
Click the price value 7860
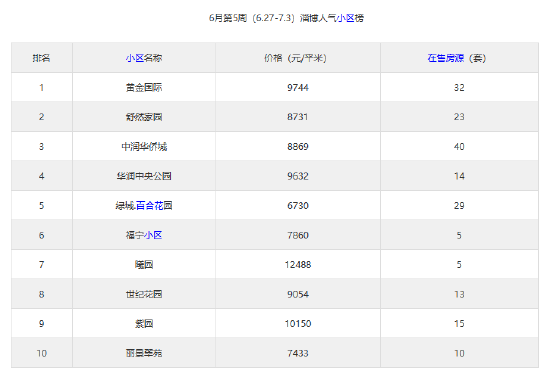click(298, 235)
